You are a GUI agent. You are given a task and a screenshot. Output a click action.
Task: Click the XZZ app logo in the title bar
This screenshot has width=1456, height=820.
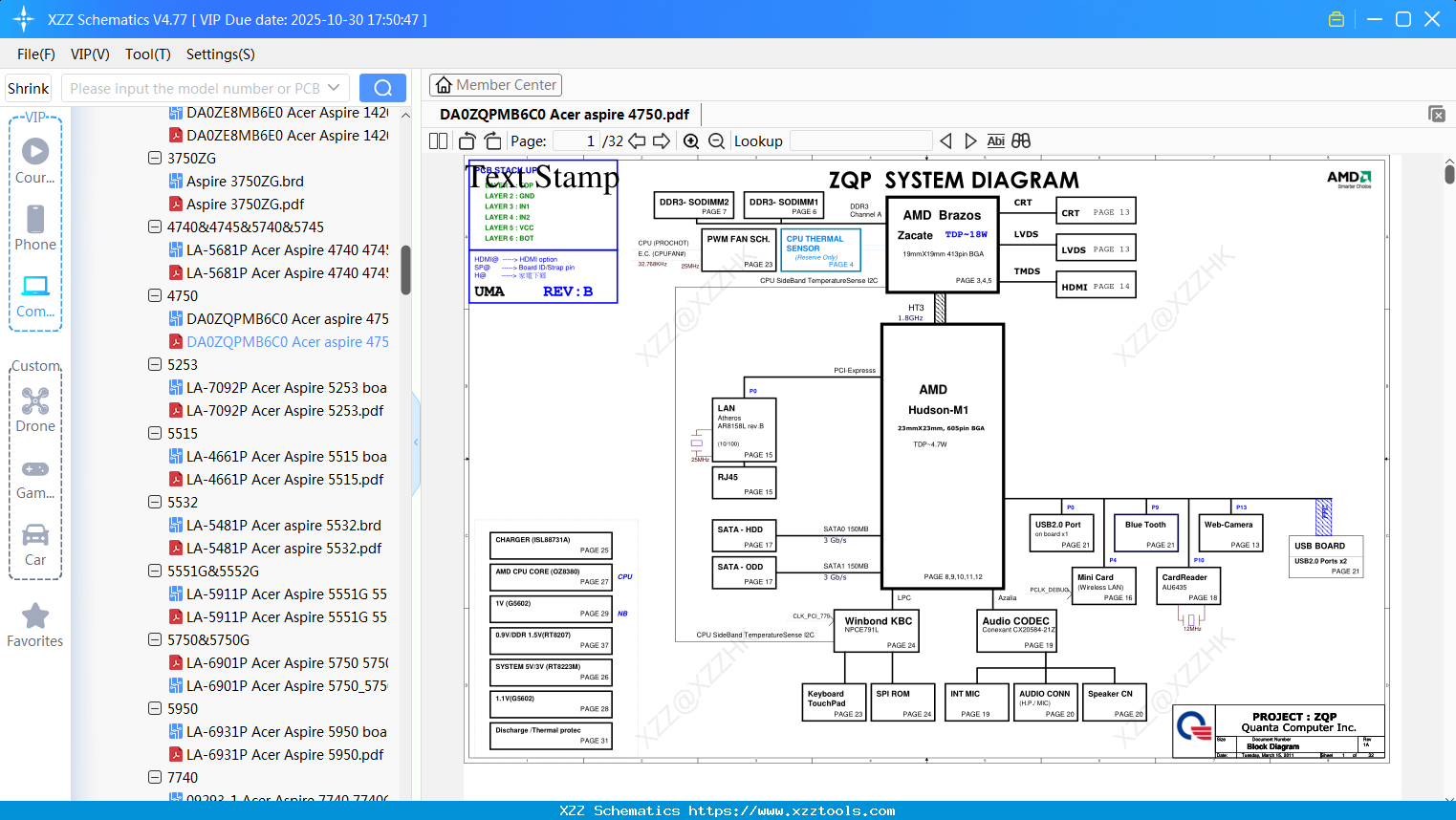point(24,19)
